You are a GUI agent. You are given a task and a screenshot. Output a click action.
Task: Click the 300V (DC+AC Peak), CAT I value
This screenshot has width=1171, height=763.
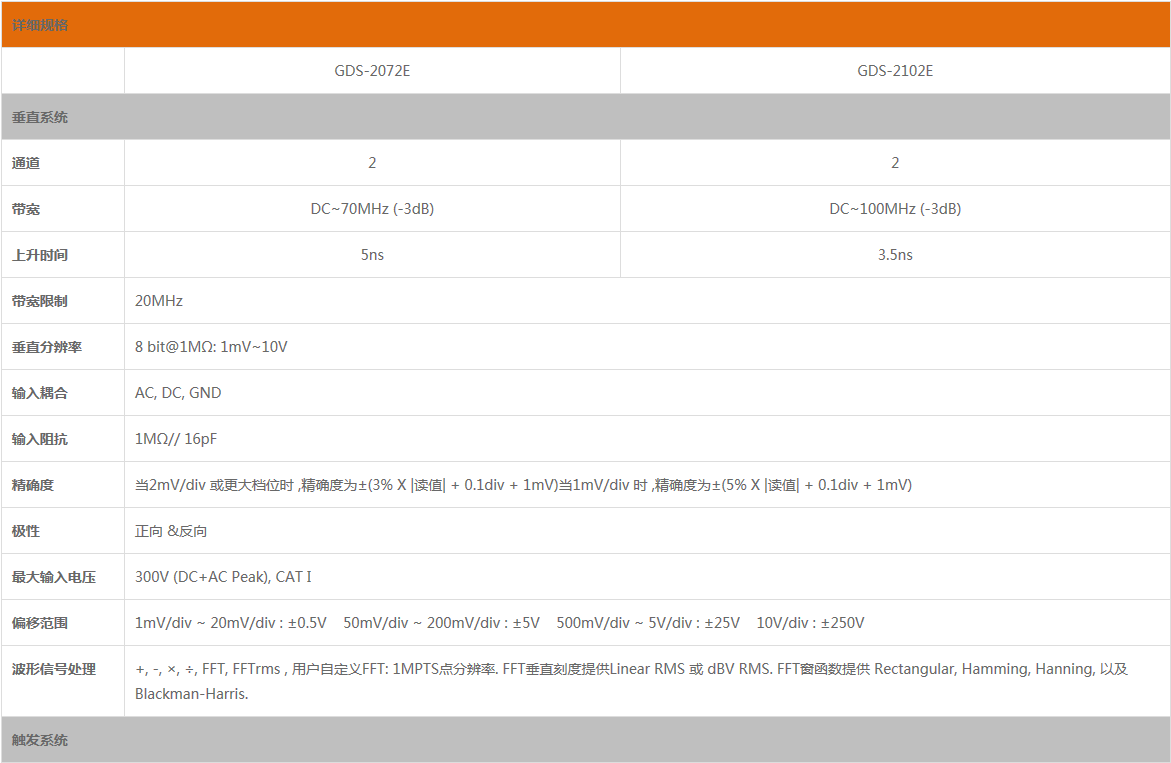coord(223,577)
